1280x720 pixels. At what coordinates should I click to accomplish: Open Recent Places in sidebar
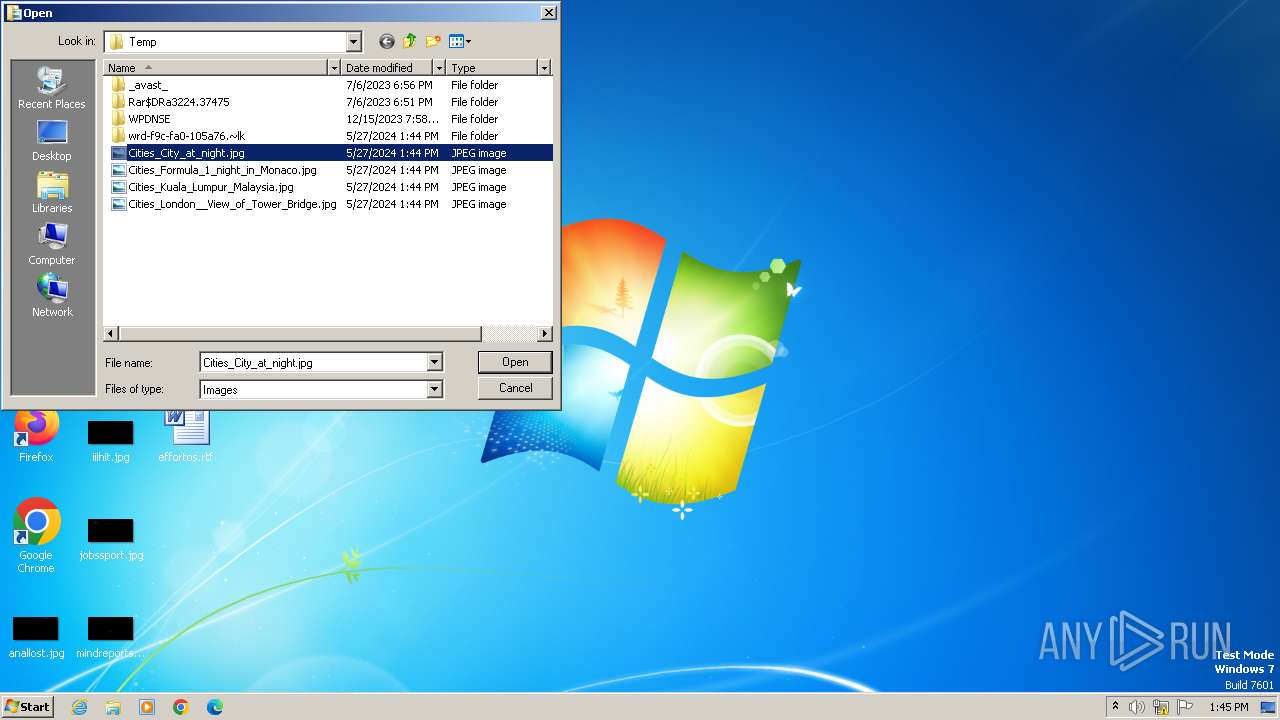tap(52, 88)
